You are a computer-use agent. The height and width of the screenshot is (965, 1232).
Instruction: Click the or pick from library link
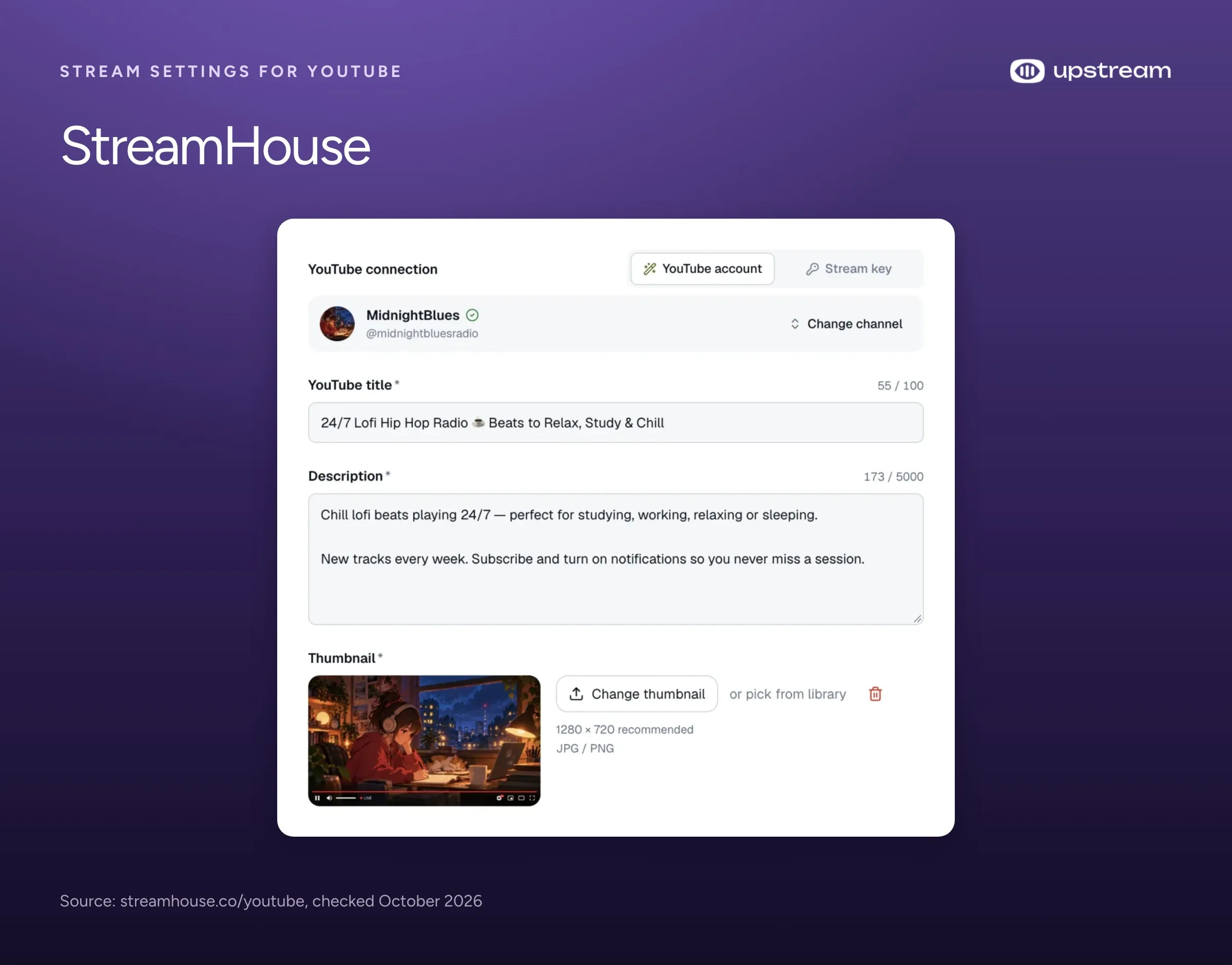point(787,694)
